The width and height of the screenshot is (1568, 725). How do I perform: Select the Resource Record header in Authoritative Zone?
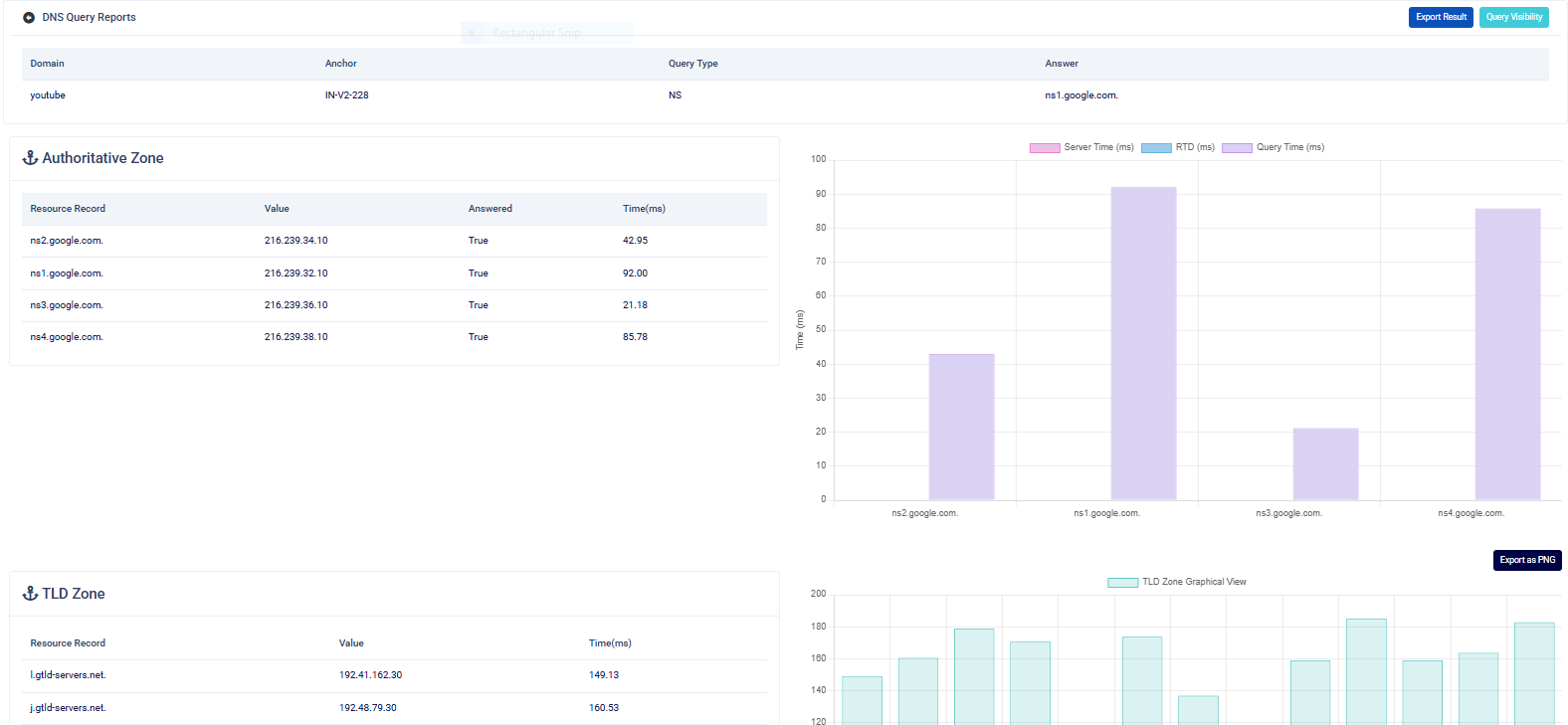(68, 209)
